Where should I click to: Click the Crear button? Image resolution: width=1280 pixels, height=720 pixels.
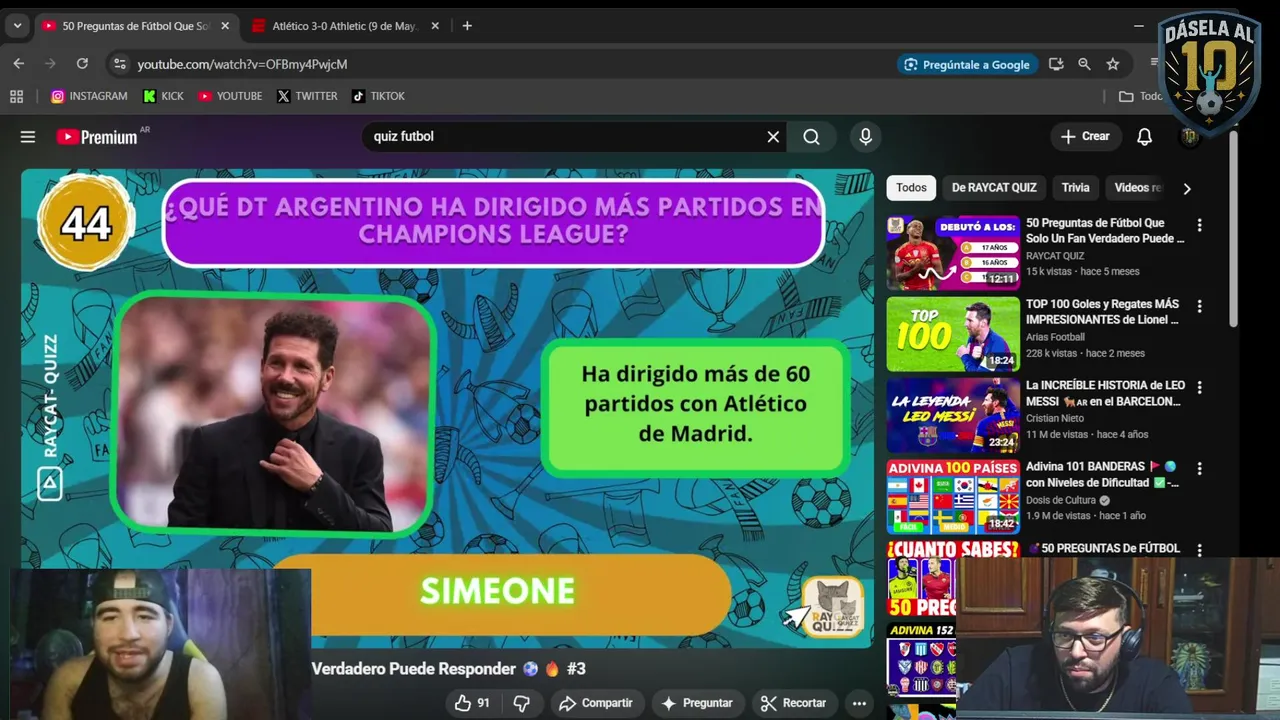(x=1085, y=137)
